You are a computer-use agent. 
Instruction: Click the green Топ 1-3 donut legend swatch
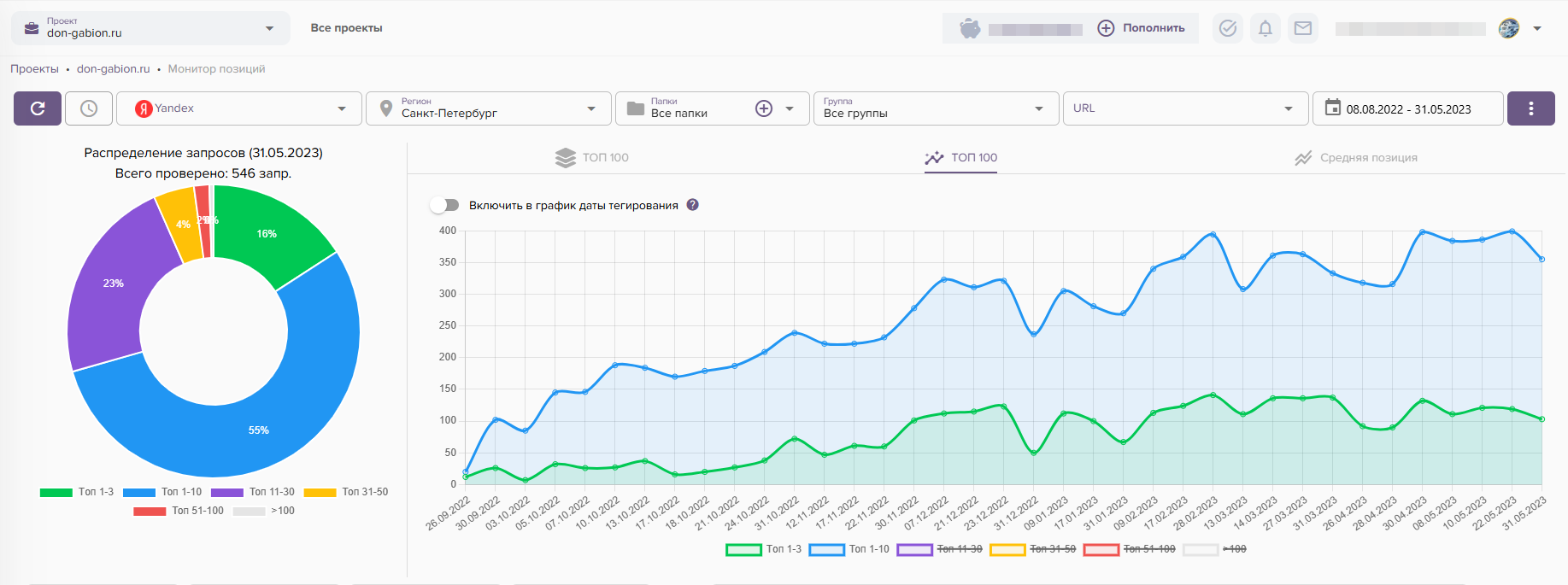point(56,492)
